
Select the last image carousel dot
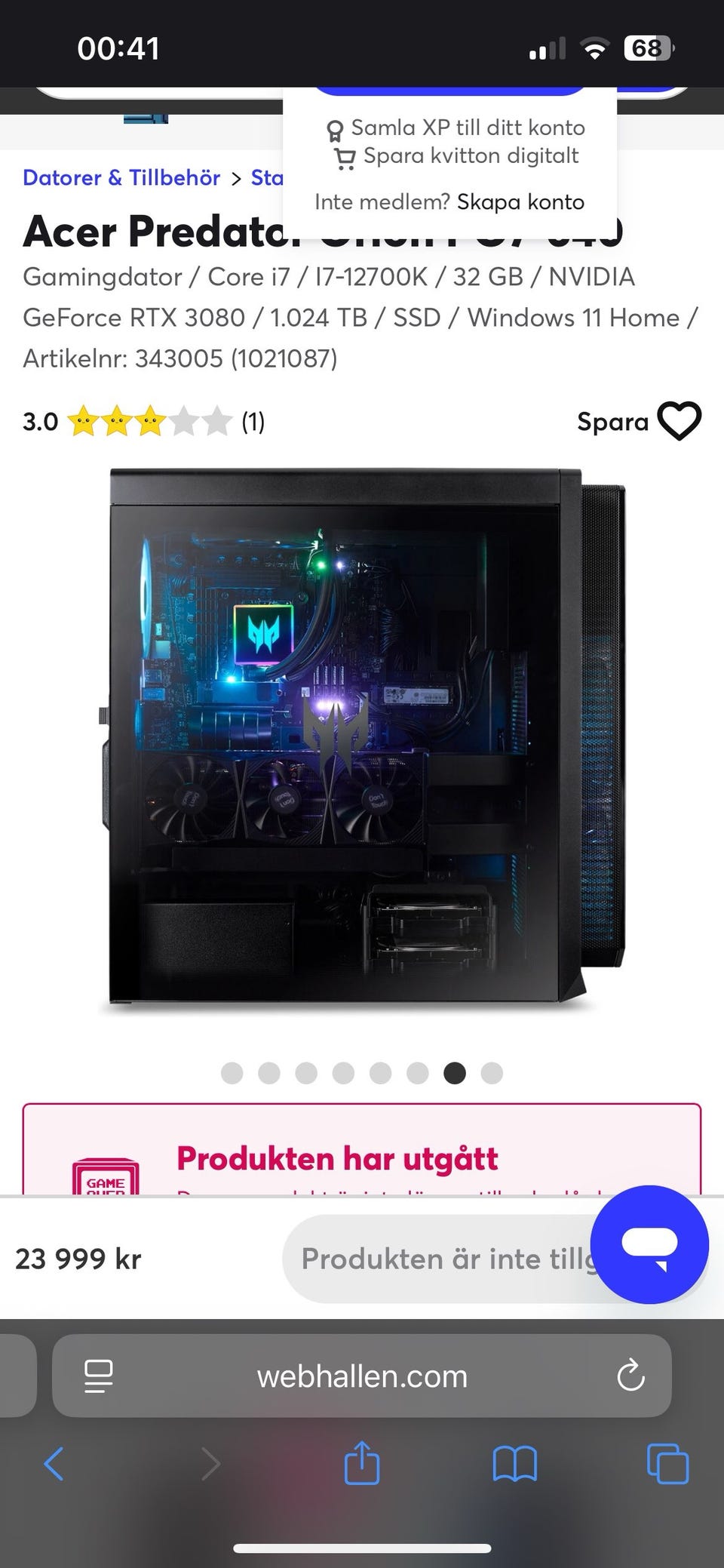[x=492, y=1073]
